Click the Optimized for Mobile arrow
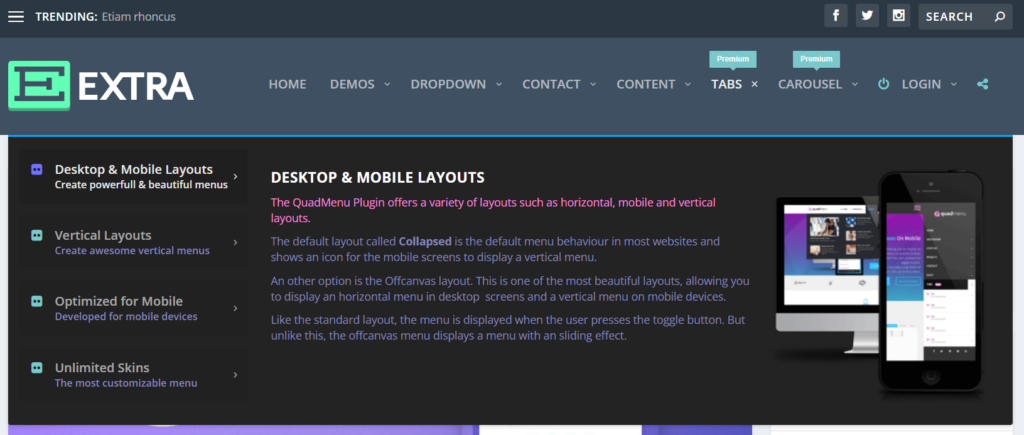The width and height of the screenshot is (1024, 435). coord(235,308)
